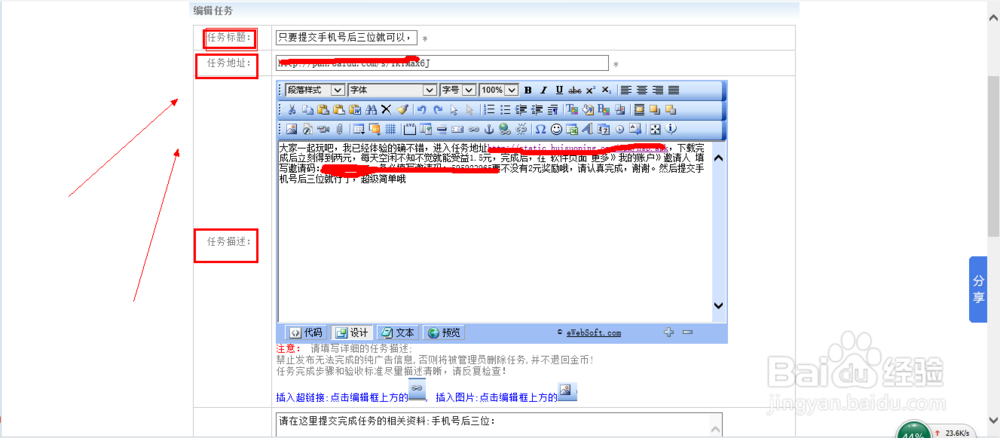Open the blue 分享 share side button
This screenshot has width=1000, height=438.
pyautogui.click(x=978, y=289)
